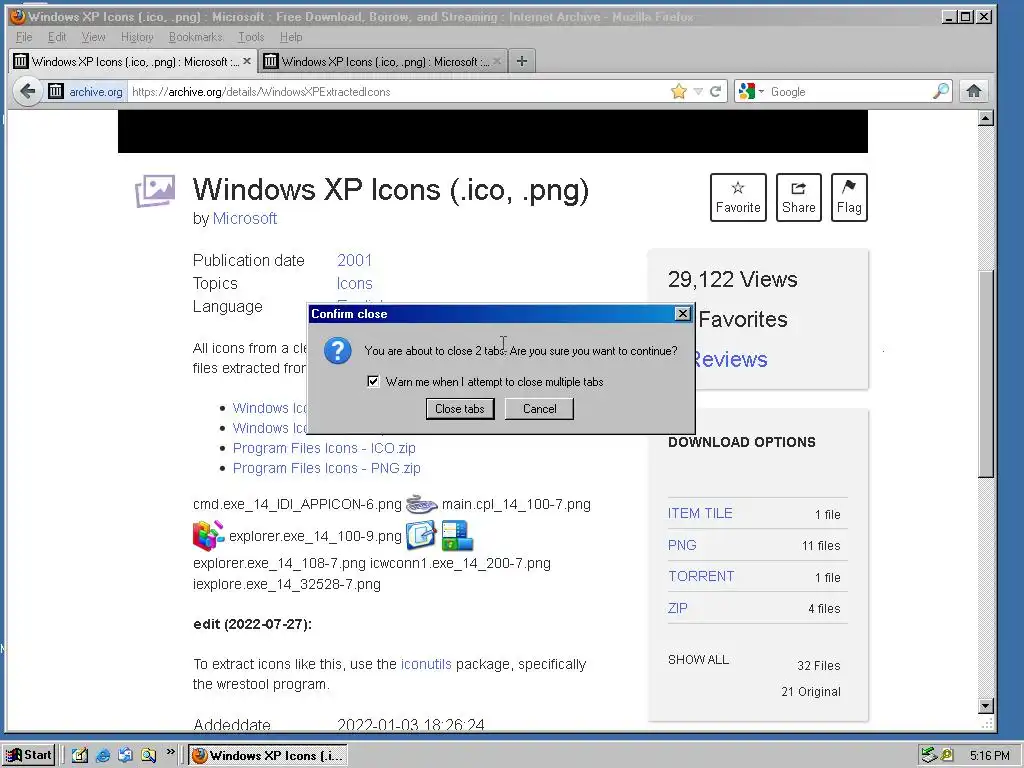Open search engine selector dropdown
This screenshot has height=768, width=1024.
tap(752, 91)
